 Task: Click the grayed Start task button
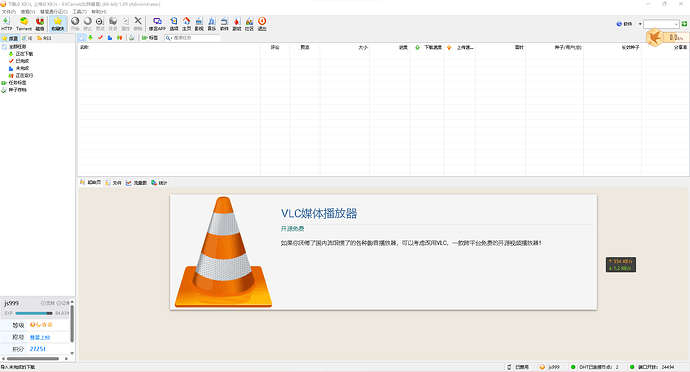pos(75,24)
